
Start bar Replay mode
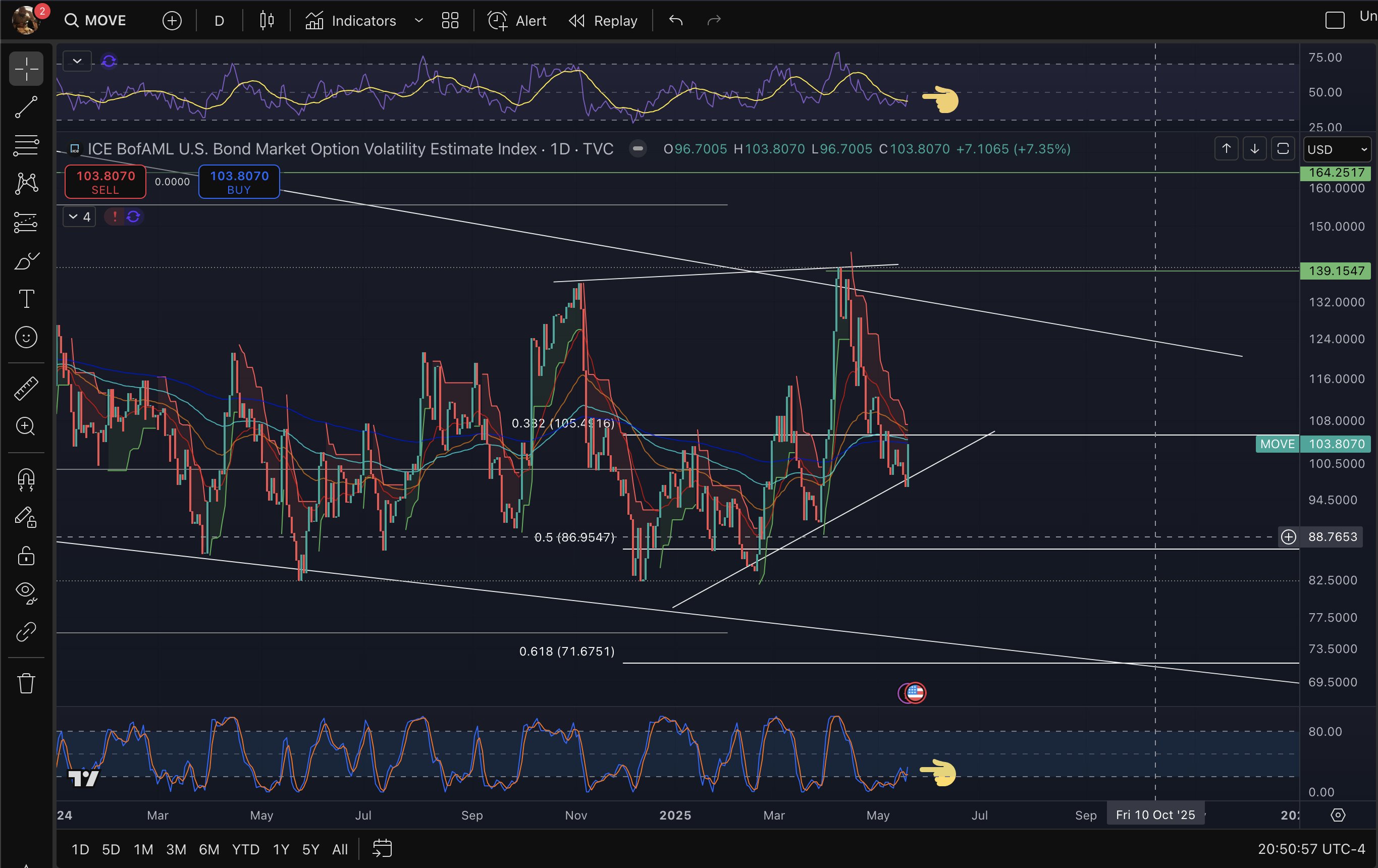point(603,21)
